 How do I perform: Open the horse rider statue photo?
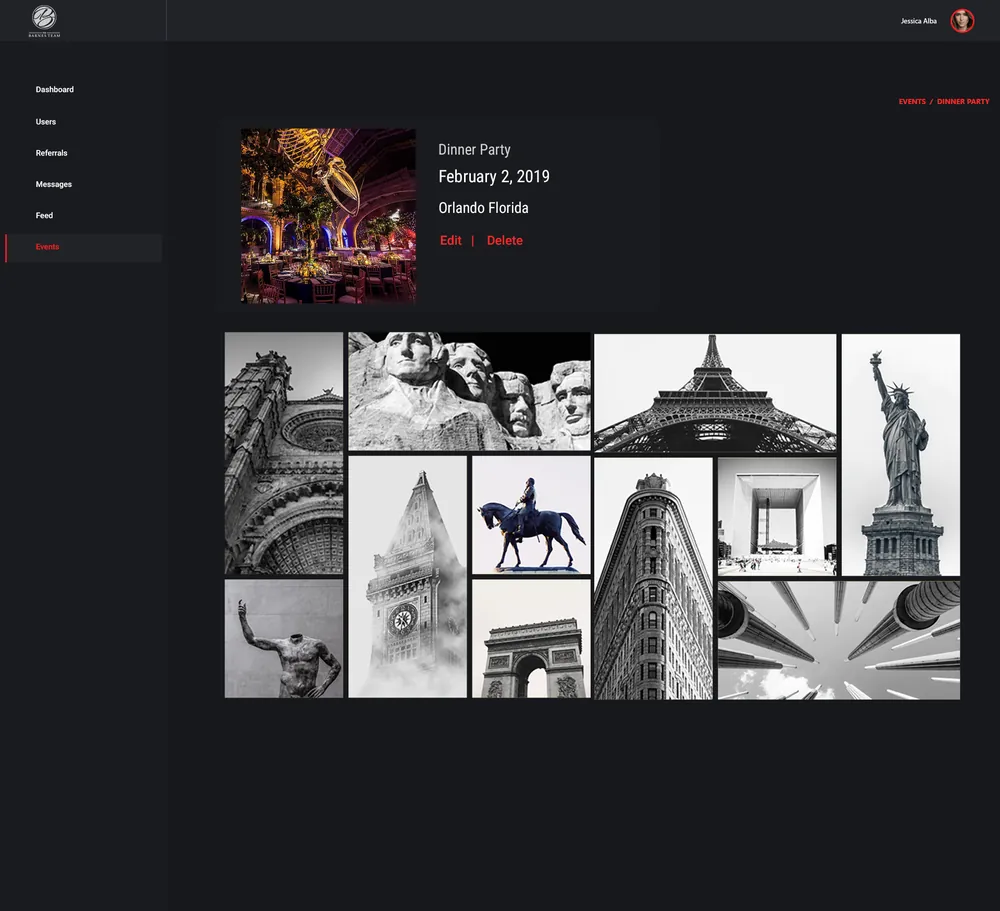pyautogui.click(x=531, y=515)
